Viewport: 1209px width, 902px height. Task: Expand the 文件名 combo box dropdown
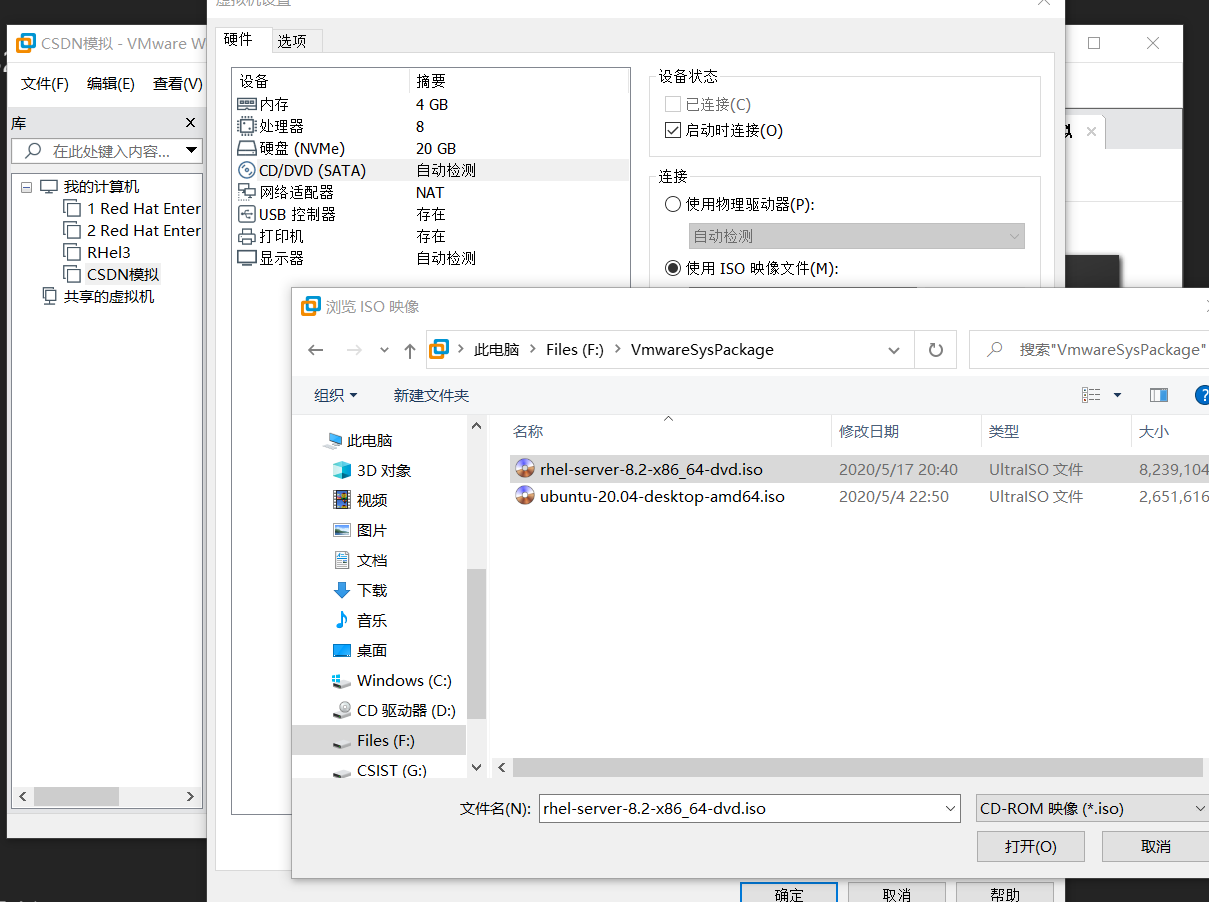pyautogui.click(x=950, y=808)
